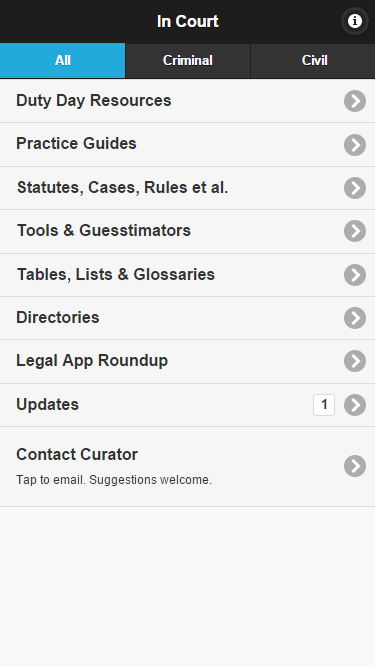Tap the arrow icon beside Tables, Lists & Glossaries

tap(355, 274)
